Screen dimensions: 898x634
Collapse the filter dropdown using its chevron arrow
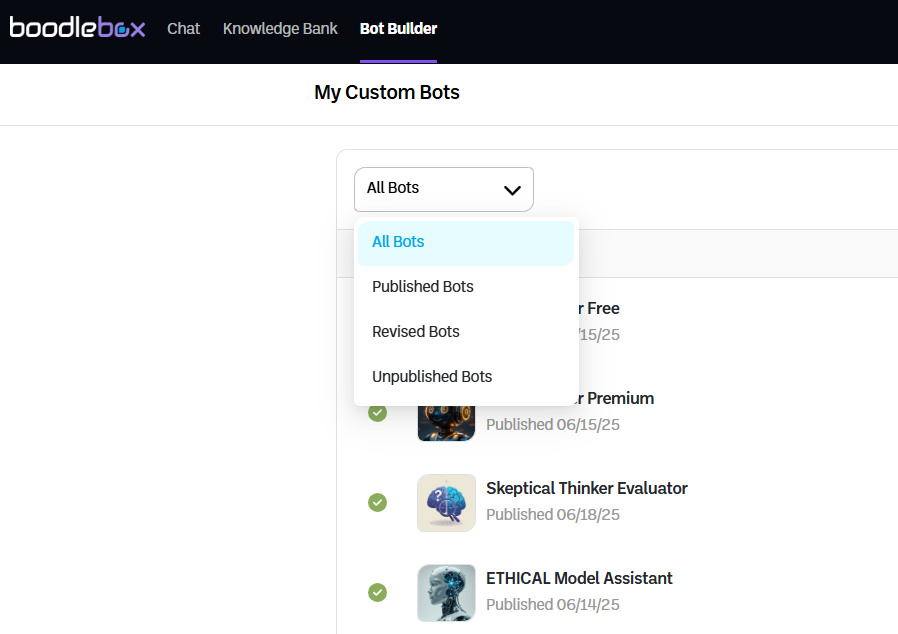tap(512, 189)
